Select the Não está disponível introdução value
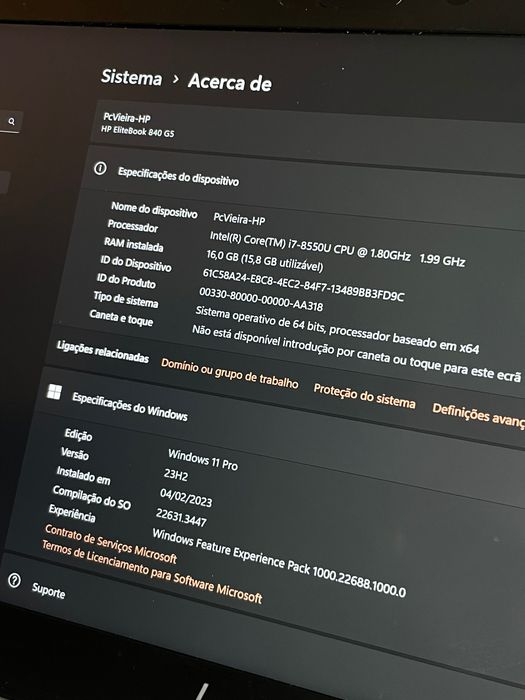Screen dimensions: 525x700 pyautogui.click(x=357, y=353)
